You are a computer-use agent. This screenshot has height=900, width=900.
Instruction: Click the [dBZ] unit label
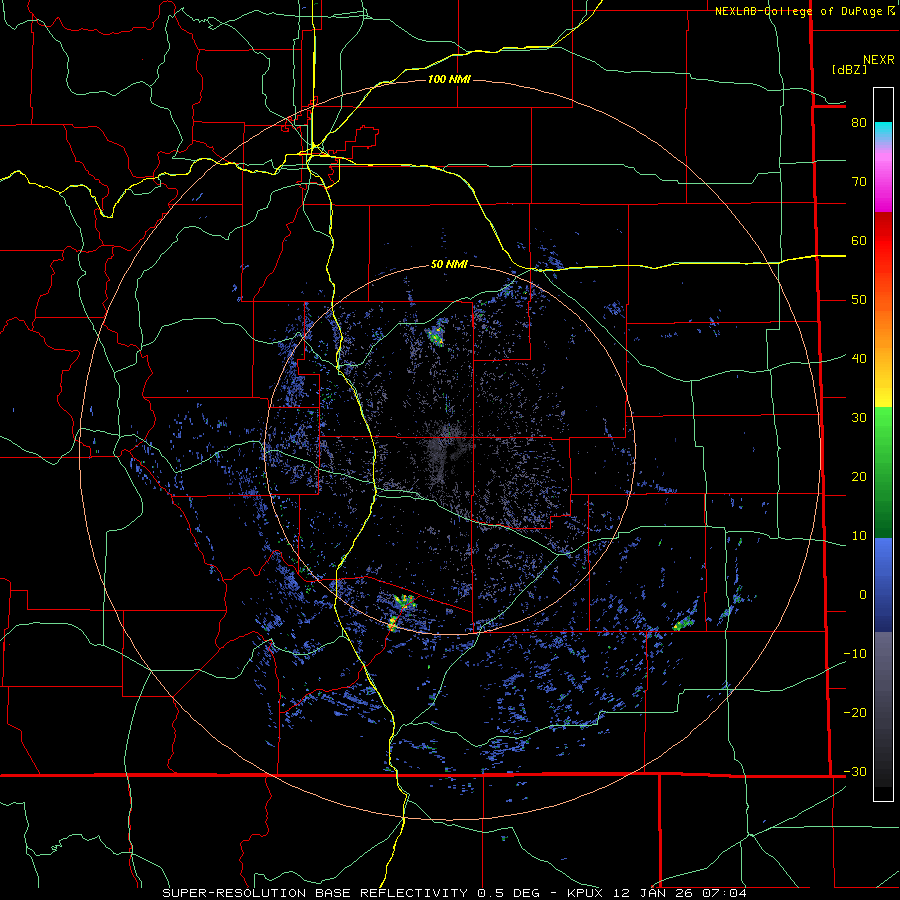click(x=849, y=69)
